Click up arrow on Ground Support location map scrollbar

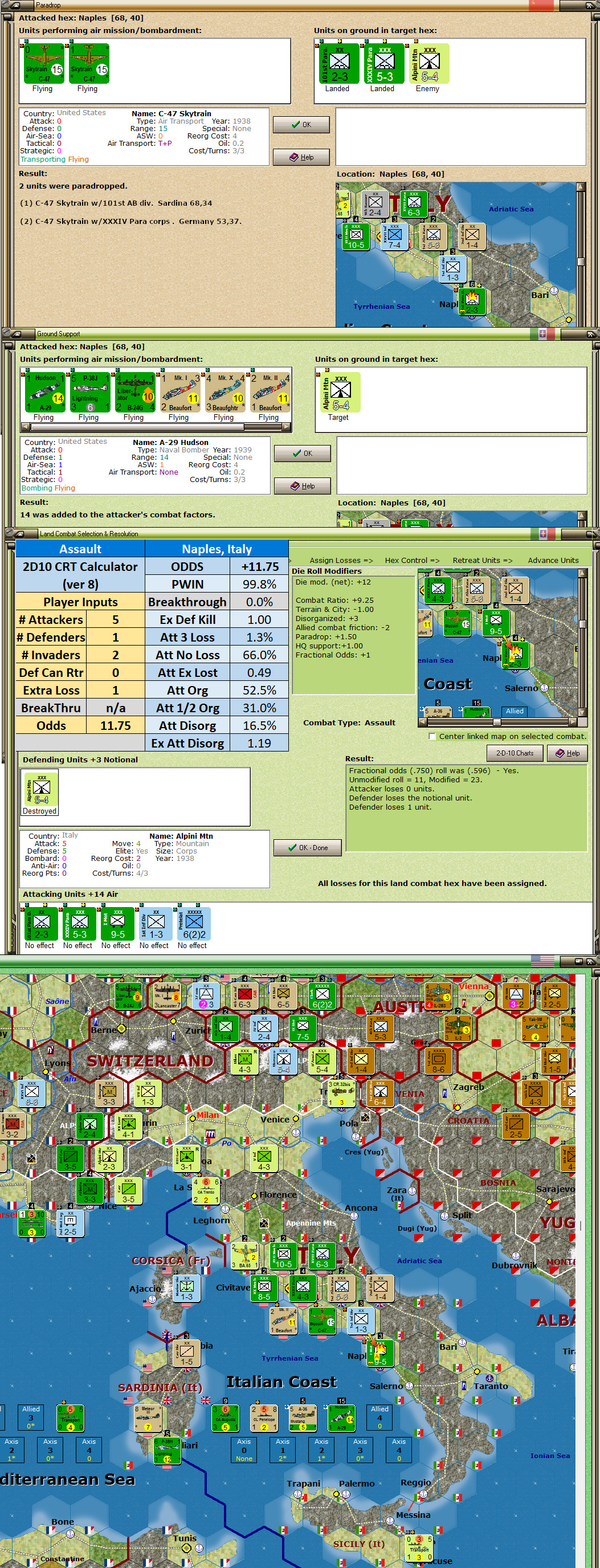(582, 516)
